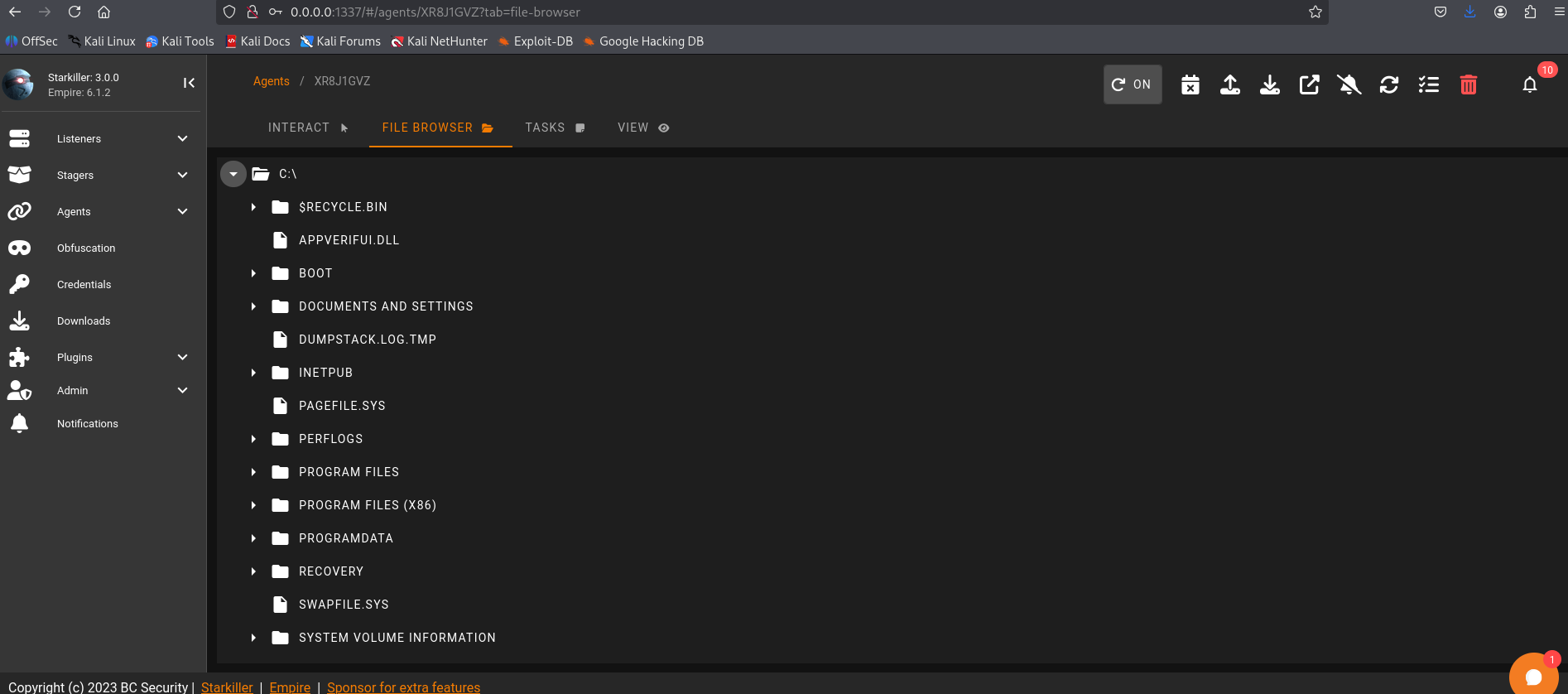Screen dimensions: 1568x694
Task: Click the Agents link chain icon
Action: tap(19, 211)
